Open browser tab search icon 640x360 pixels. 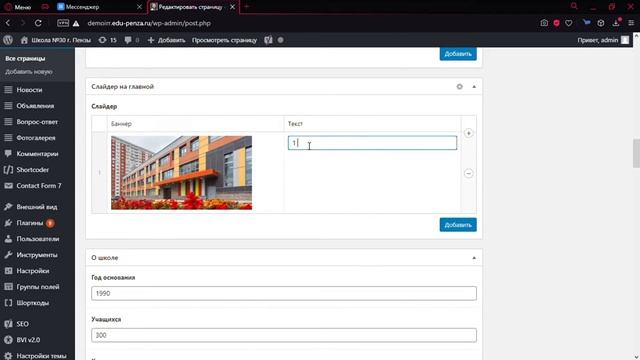coord(574,6)
